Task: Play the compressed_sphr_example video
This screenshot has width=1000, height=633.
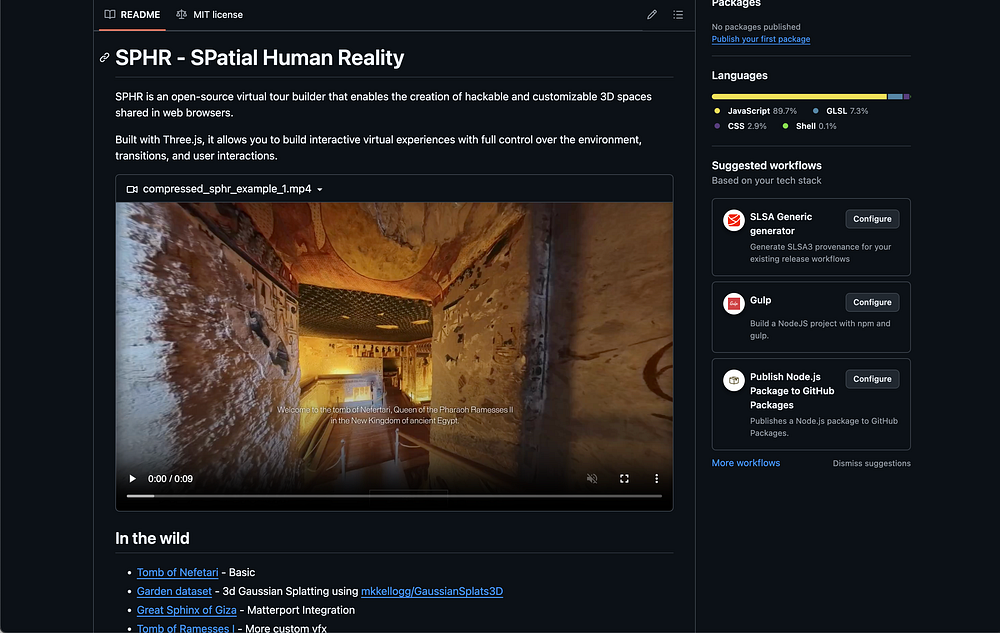Action: (133, 479)
